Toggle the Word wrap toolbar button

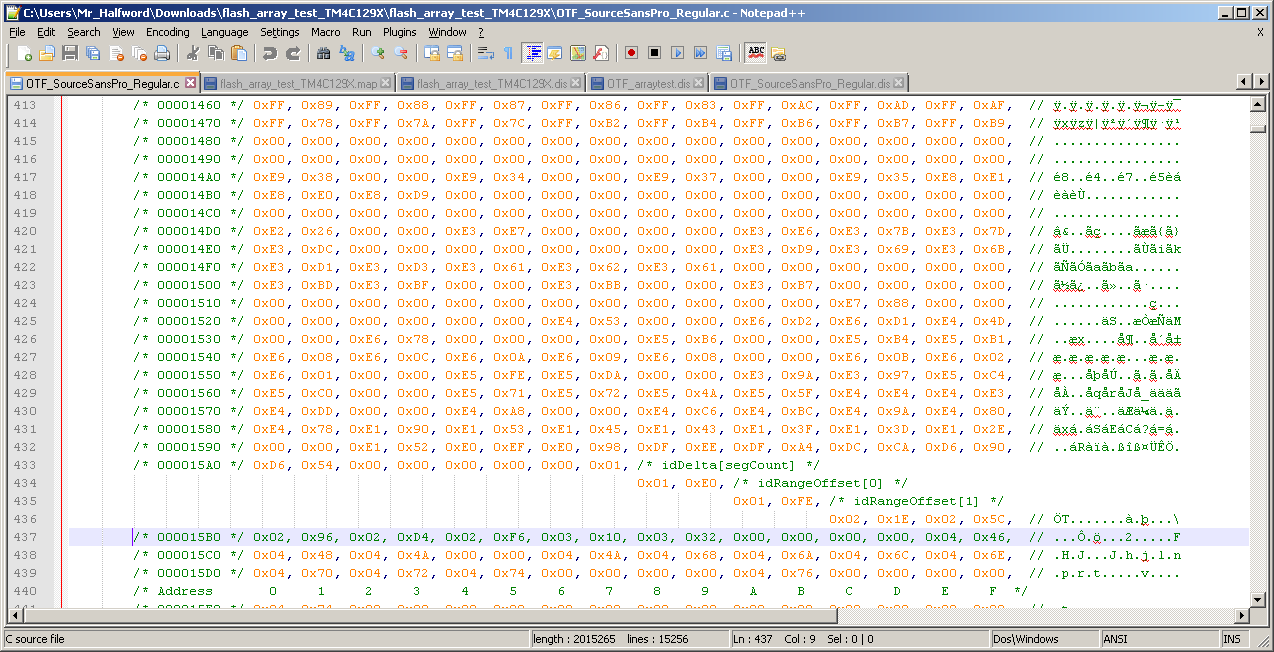point(485,53)
